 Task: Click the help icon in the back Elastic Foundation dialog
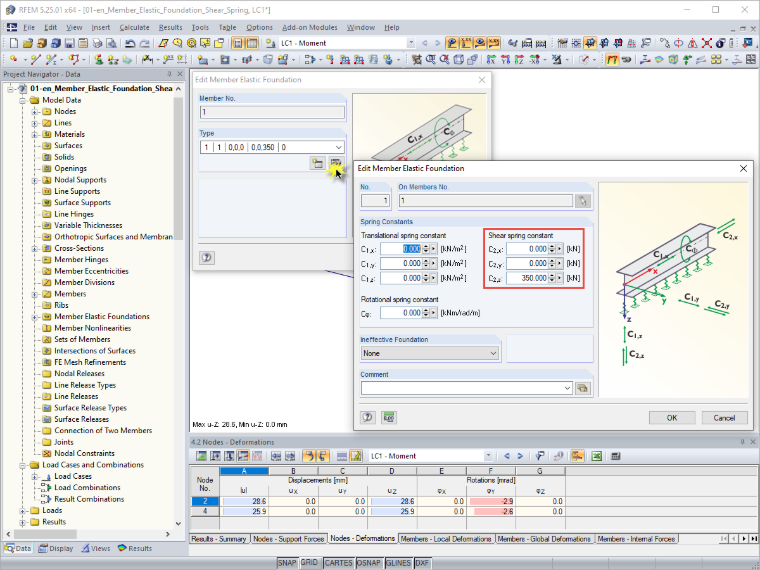pyautogui.click(x=207, y=258)
